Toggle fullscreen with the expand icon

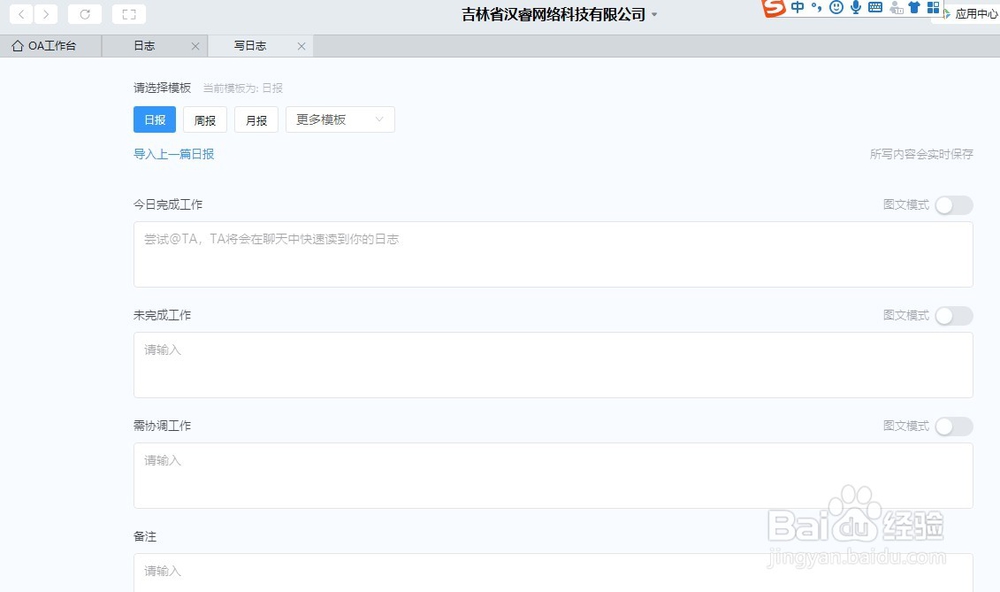coord(129,14)
